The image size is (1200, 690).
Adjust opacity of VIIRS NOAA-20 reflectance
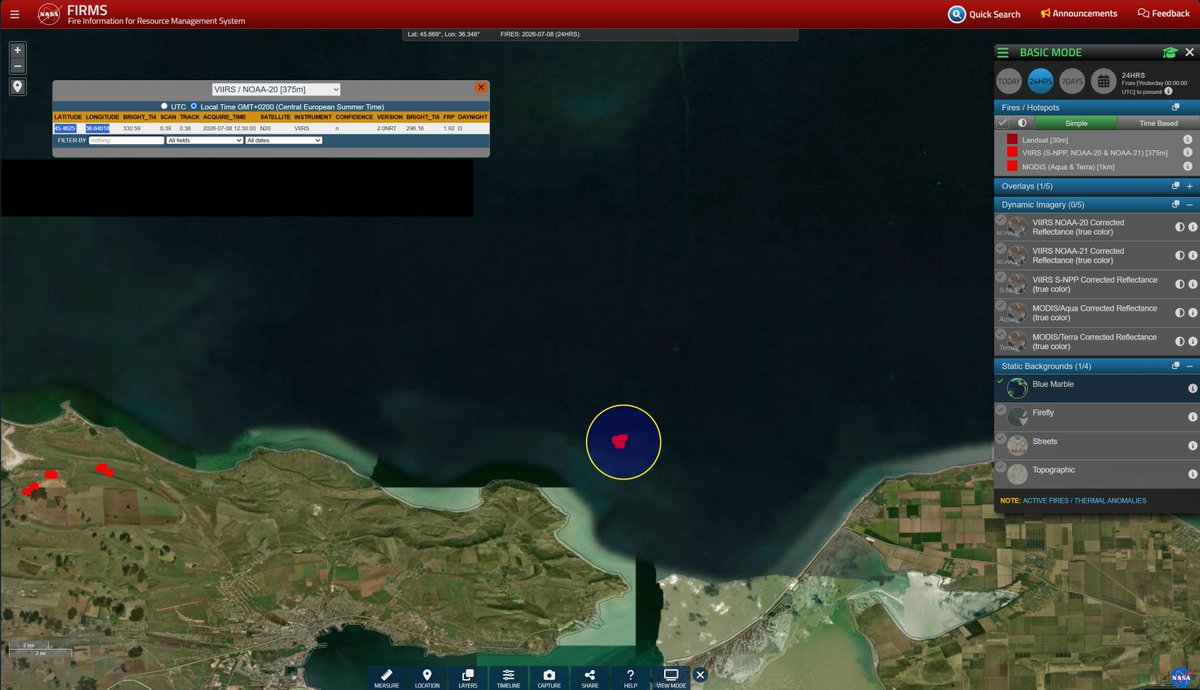[1179, 227]
